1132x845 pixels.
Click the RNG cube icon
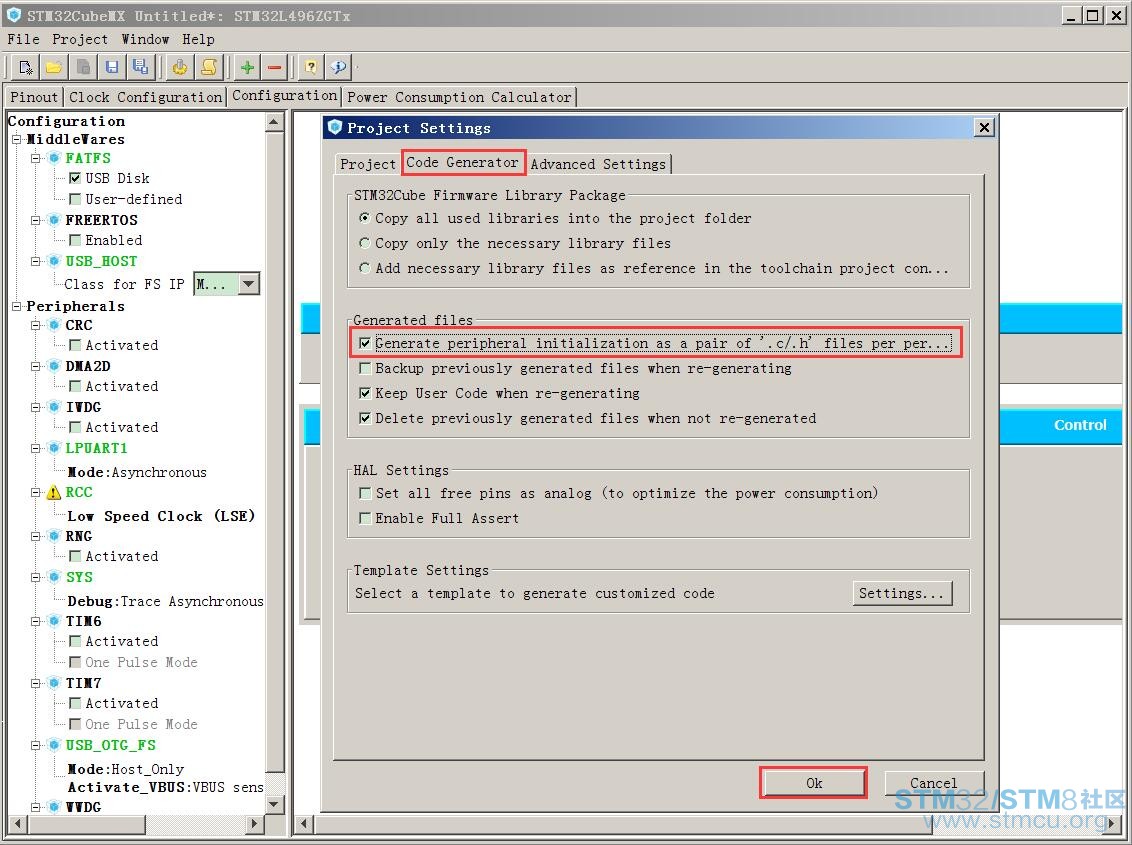pyautogui.click(x=54, y=537)
